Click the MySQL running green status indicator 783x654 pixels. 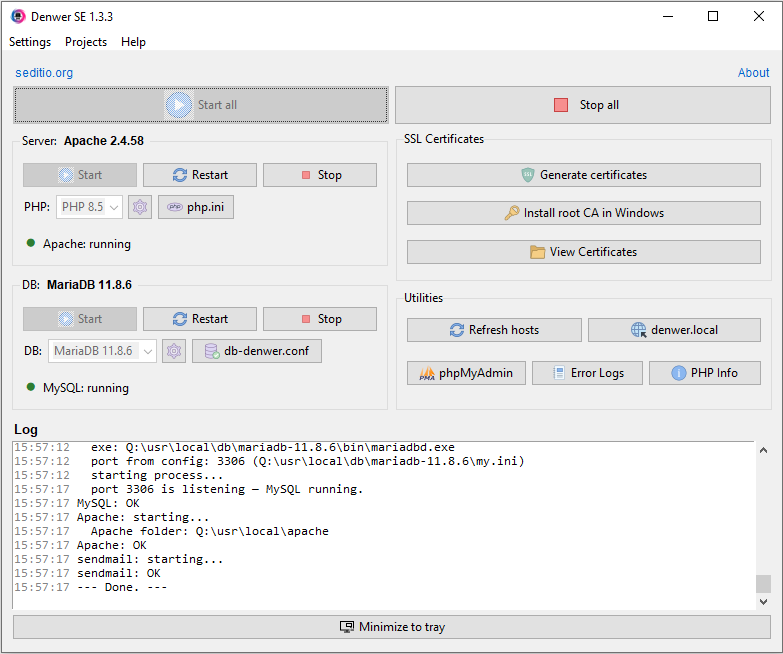tap(31, 387)
